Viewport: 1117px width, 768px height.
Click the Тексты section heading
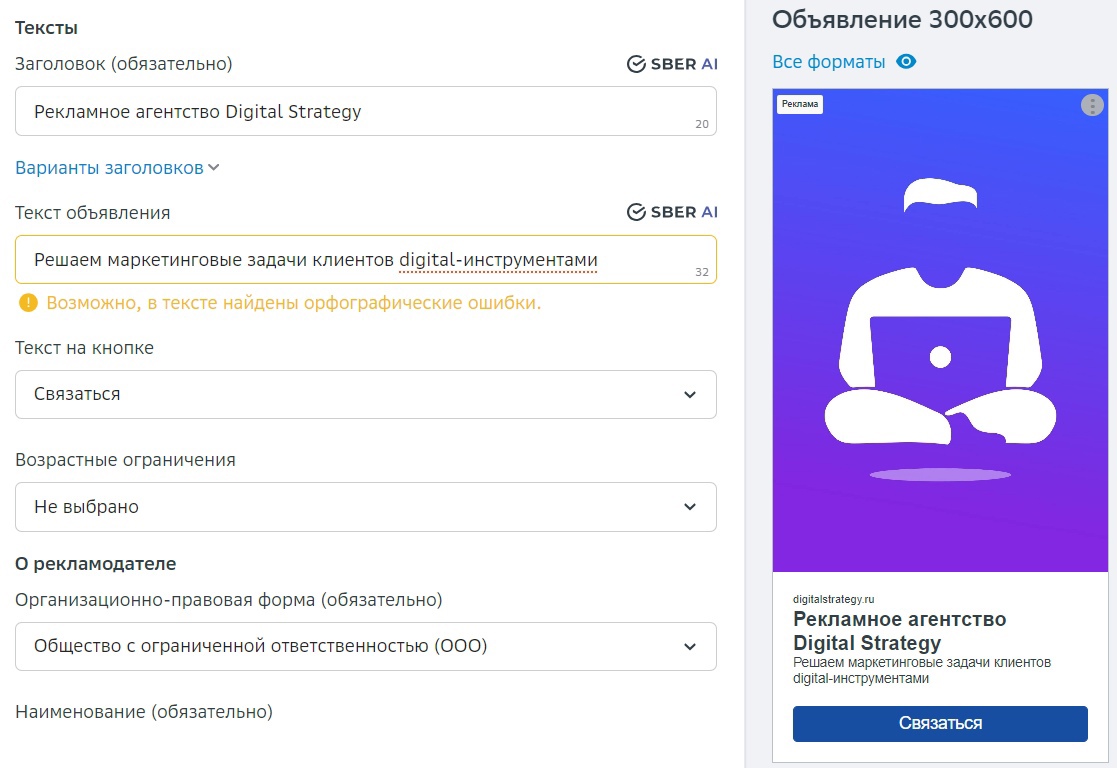pyautogui.click(x=46, y=28)
